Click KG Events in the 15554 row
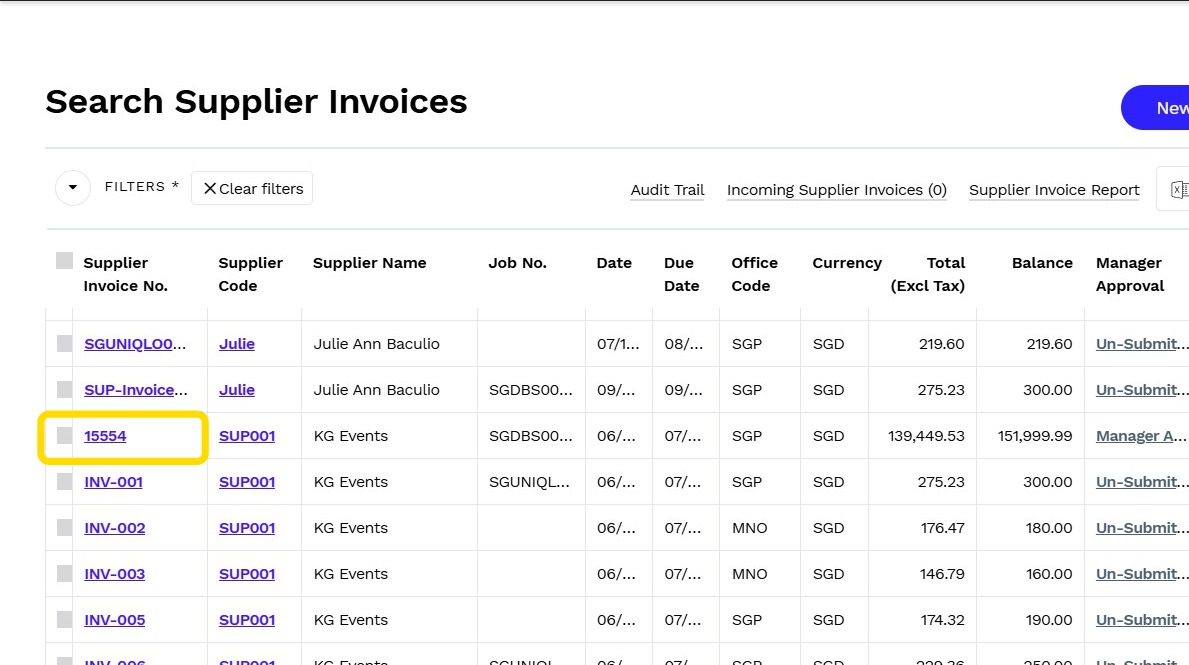Image resolution: width=1189 pixels, height=665 pixels. pos(350,436)
